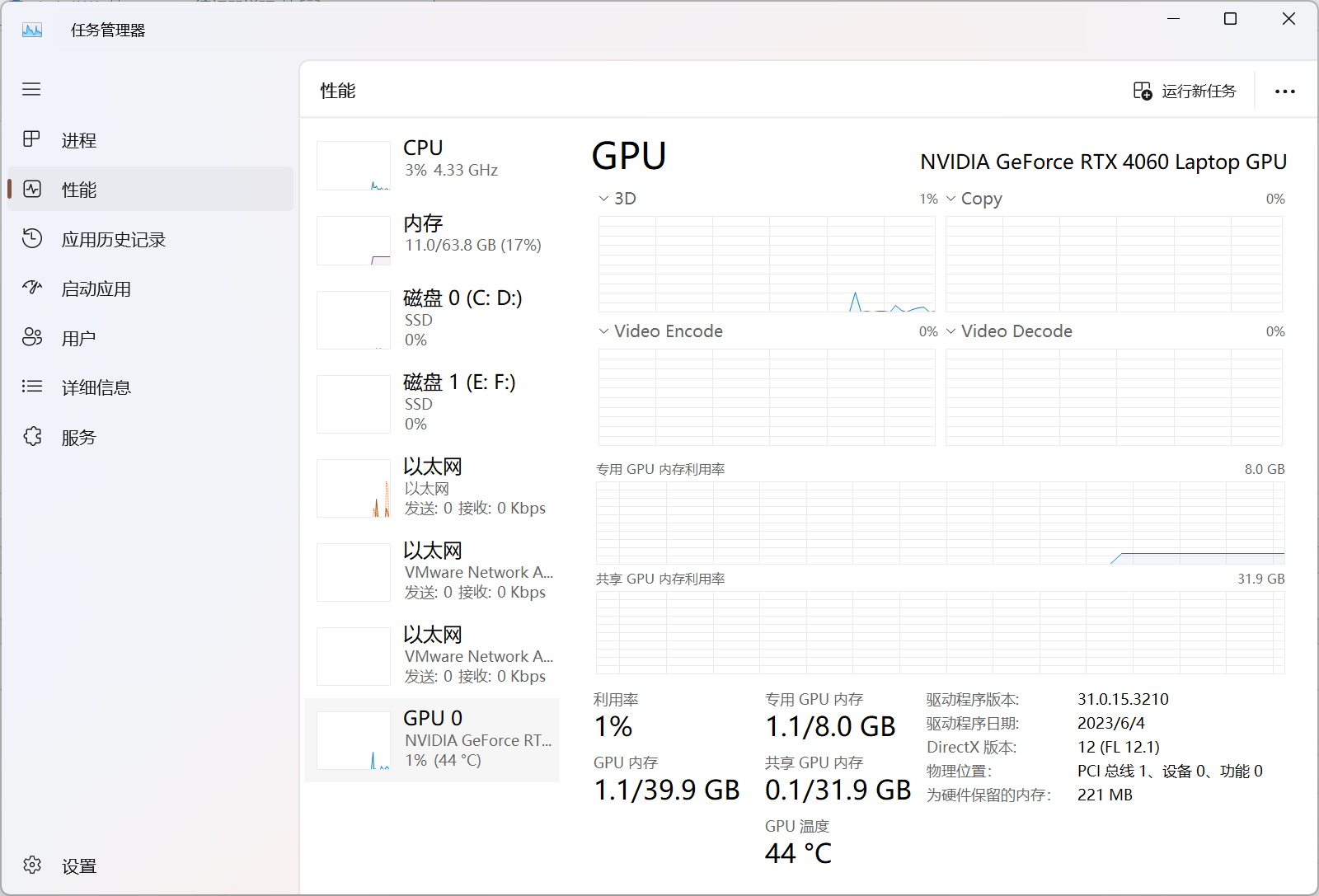
Task: Click the 221 MB reserved memory value
Action: [1105, 795]
